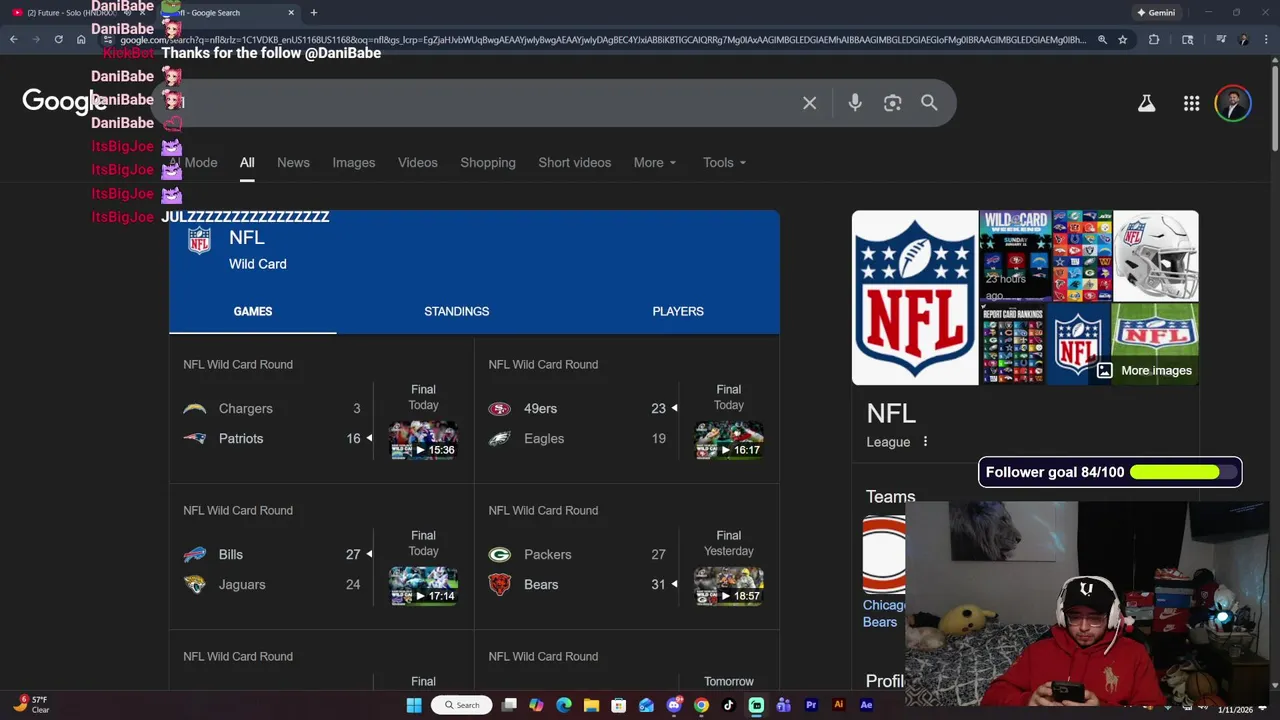Click the magnifier search button
1280x720 pixels.
[x=929, y=103]
